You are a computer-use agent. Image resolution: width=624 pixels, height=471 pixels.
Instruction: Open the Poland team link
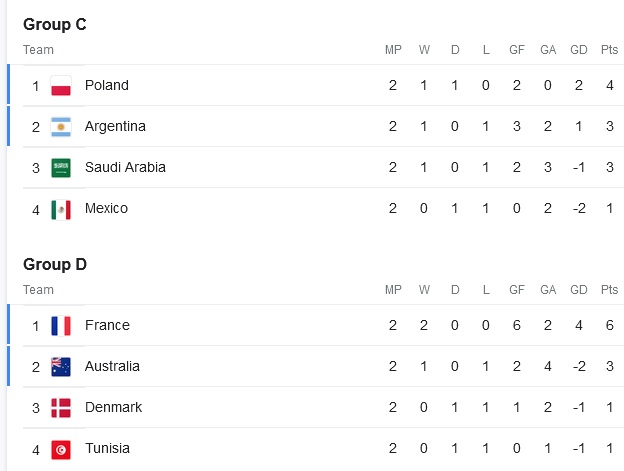pyautogui.click(x=107, y=86)
